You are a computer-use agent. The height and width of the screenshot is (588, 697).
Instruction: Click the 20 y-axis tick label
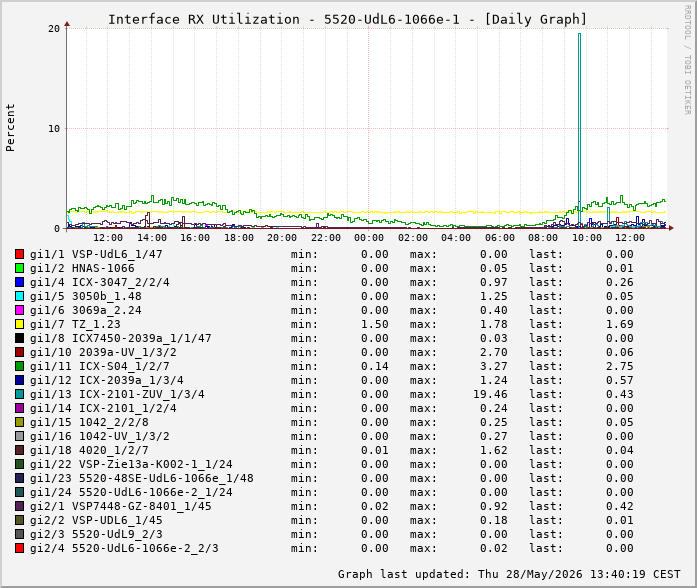point(54,28)
